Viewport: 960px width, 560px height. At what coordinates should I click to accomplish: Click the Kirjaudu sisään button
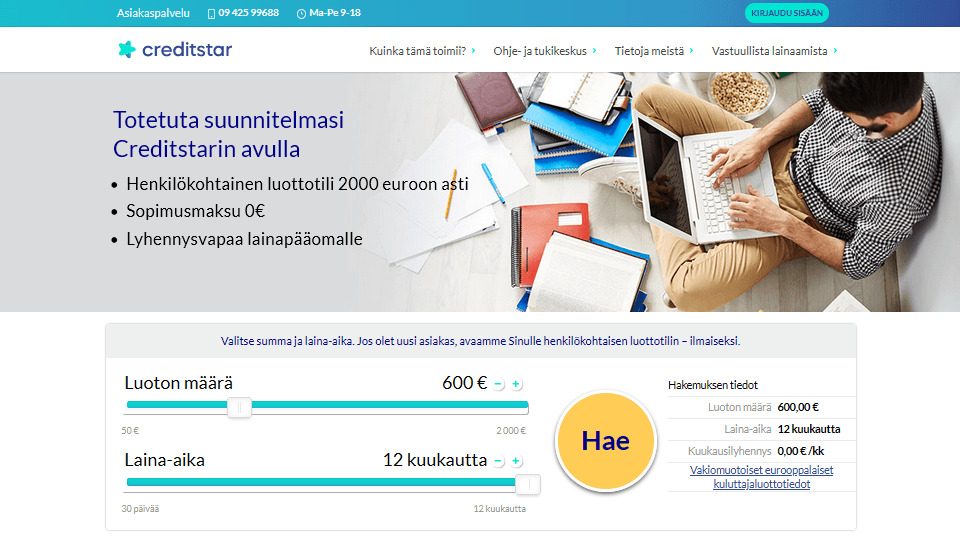click(787, 13)
